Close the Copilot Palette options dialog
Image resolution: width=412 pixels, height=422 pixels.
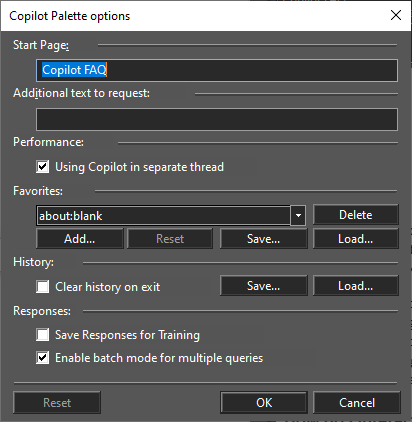click(x=396, y=15)
